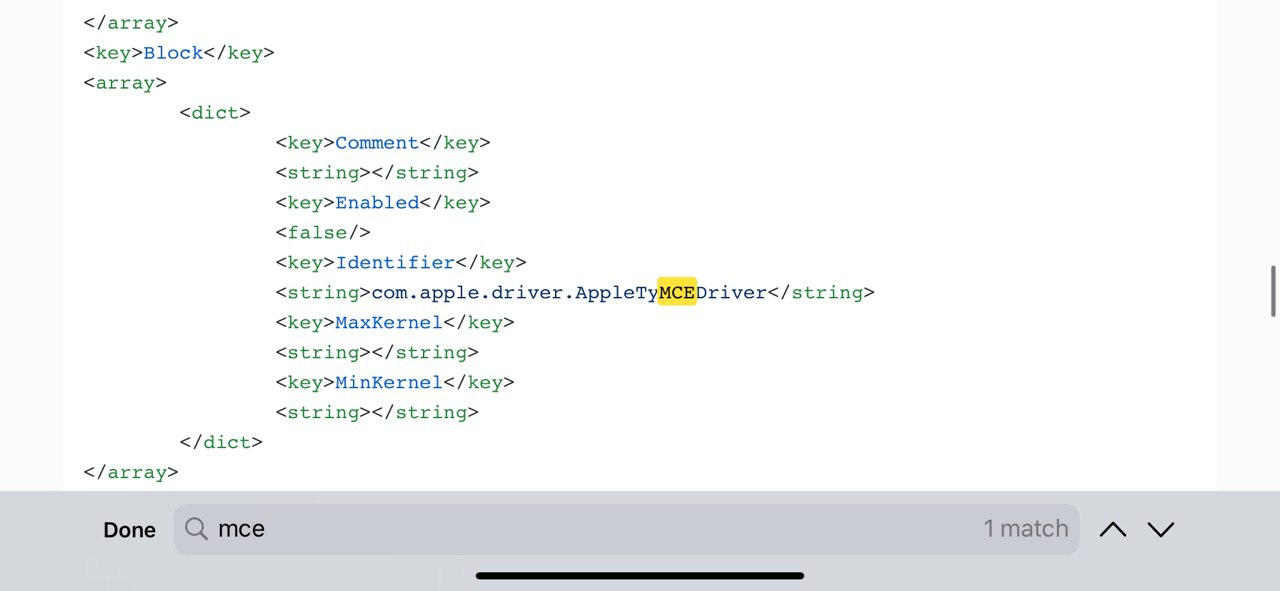Tap the "MaxKernel" key line

(395, 323)
